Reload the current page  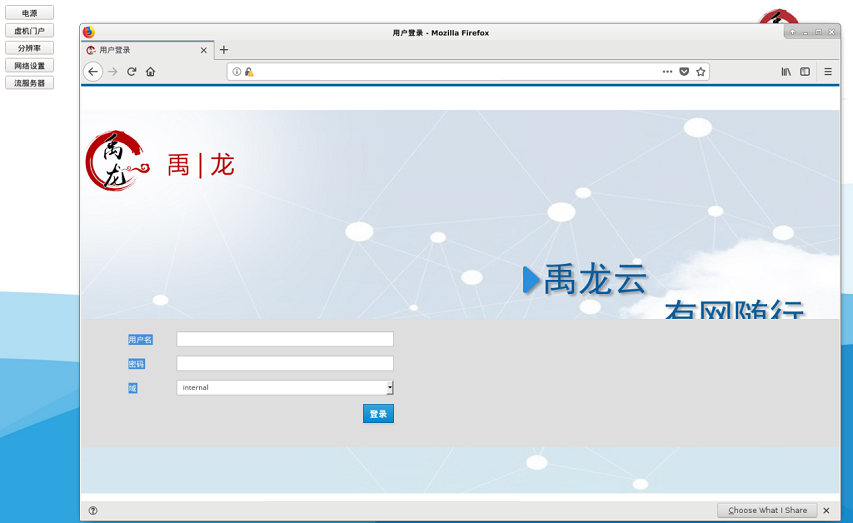132,72
